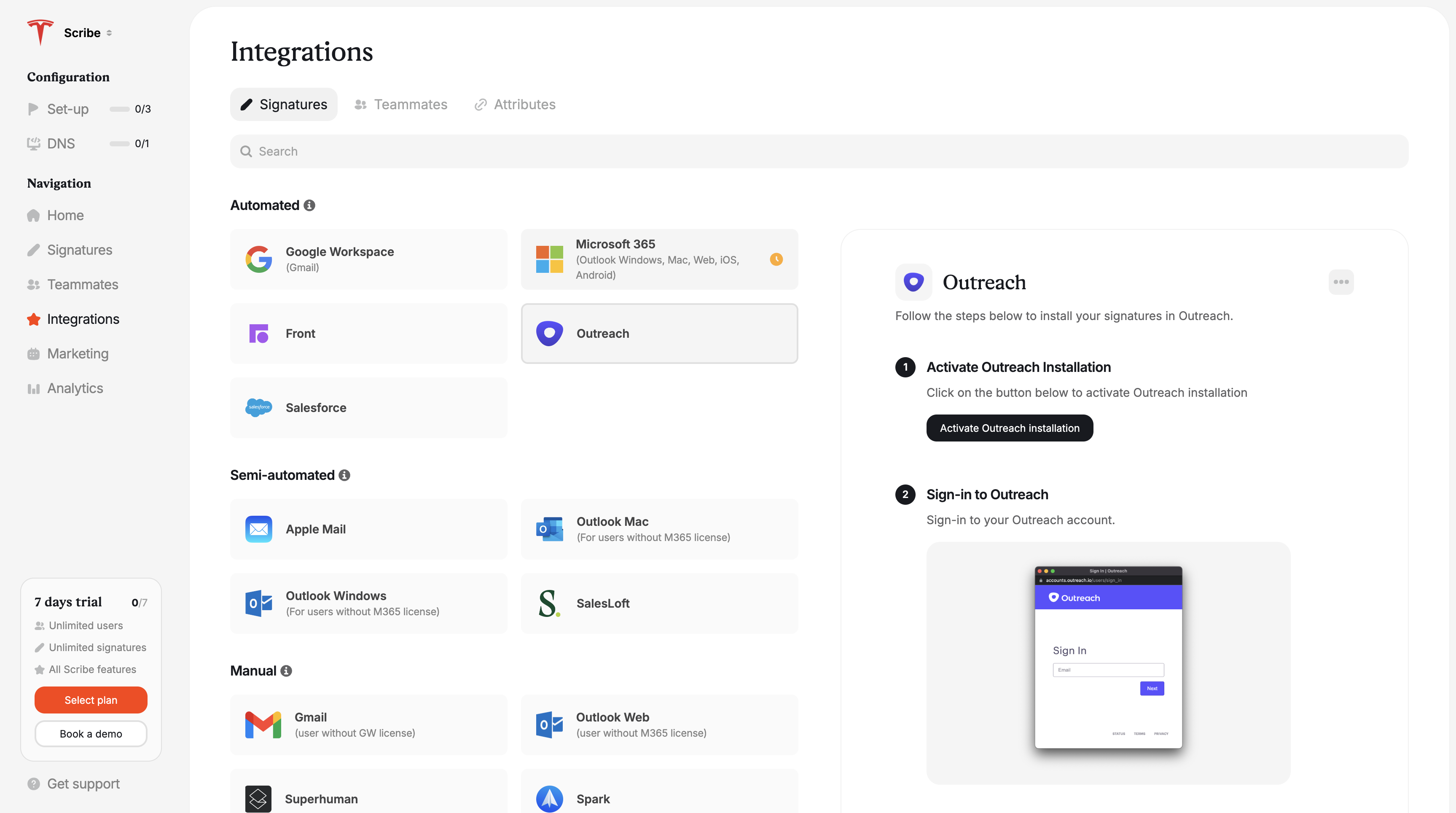Click the integrations Search field
This screenshot has width=1456, height=813.
point(819,151)
